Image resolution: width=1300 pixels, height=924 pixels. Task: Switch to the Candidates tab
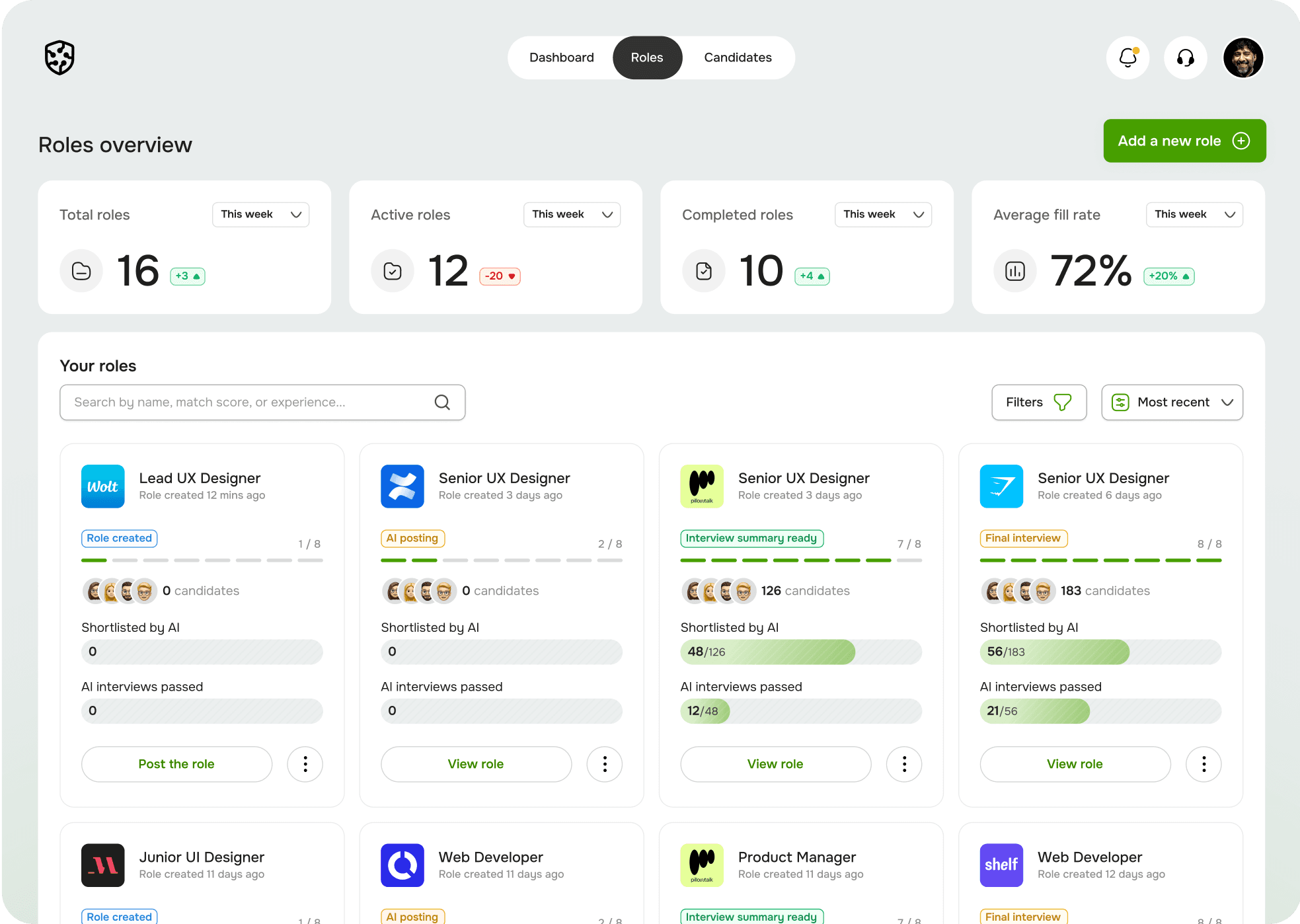[x=738, y=58]
